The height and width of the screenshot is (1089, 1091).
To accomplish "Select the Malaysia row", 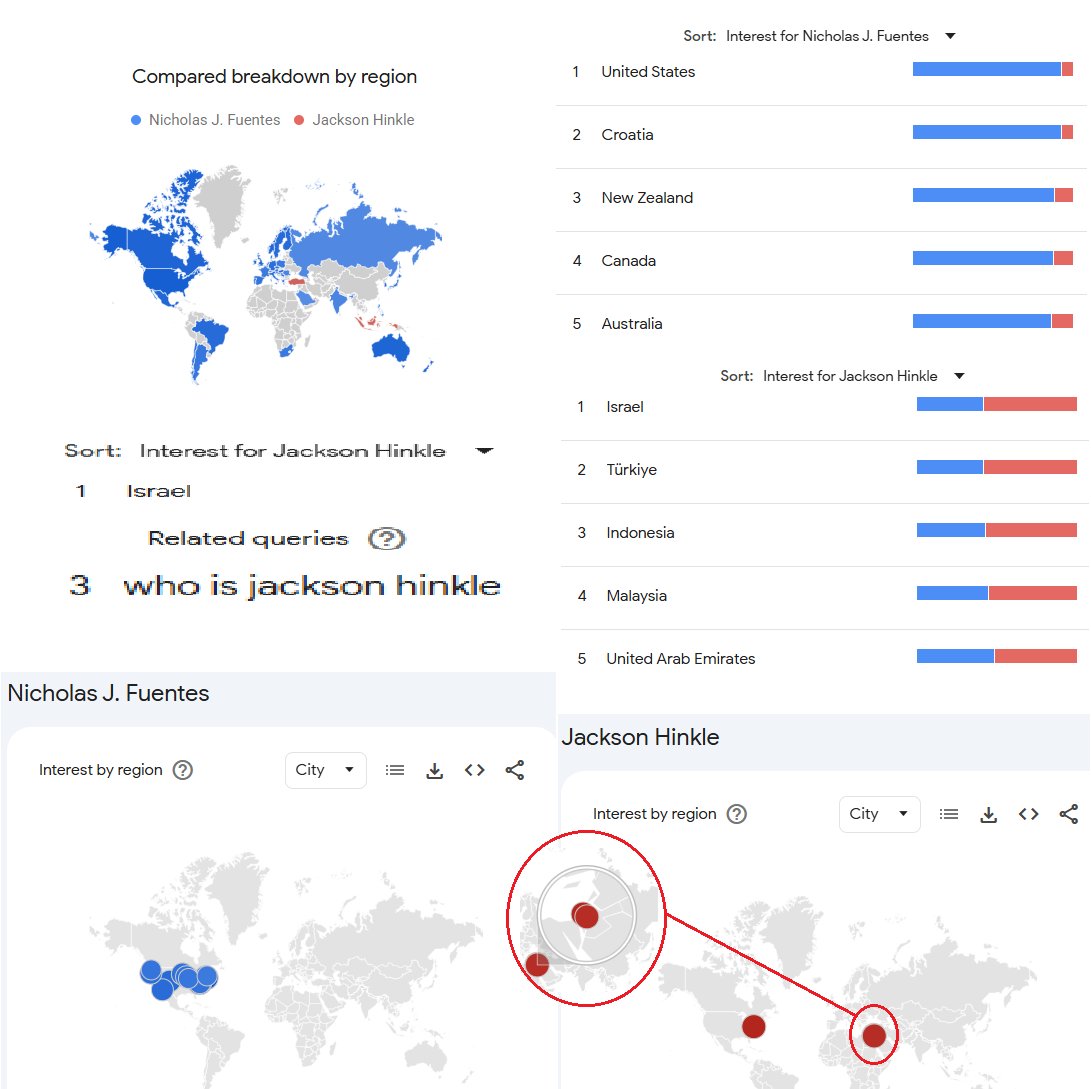I will point(825,596).
